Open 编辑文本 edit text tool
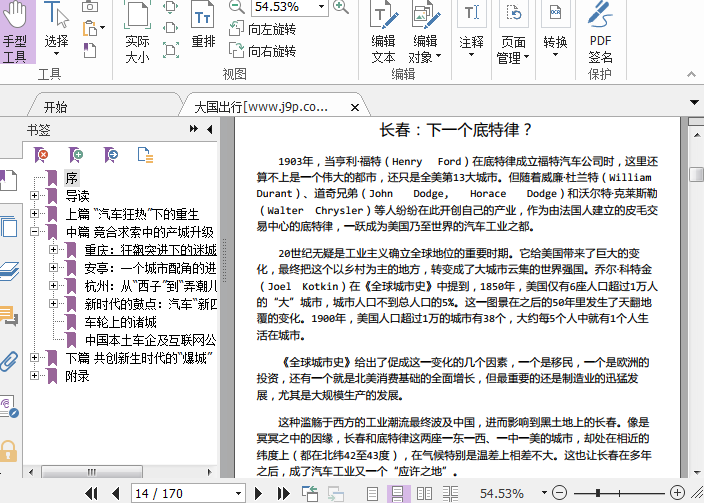This screenshot has height=503, width=704. [384, 31]
